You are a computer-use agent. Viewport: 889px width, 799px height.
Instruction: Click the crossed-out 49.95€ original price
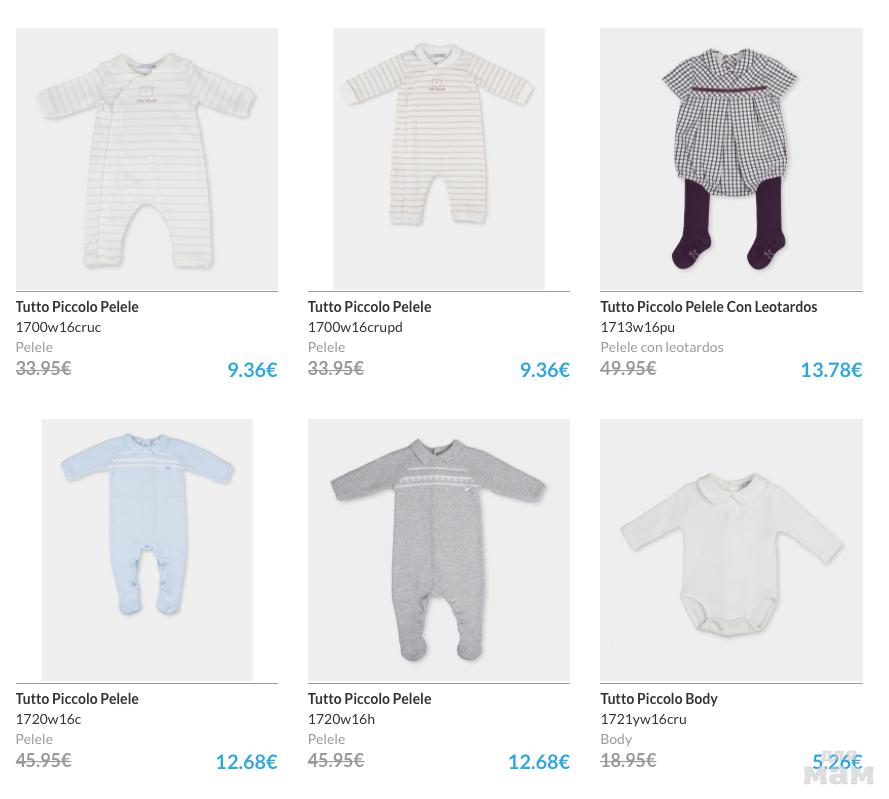(628, 368)
